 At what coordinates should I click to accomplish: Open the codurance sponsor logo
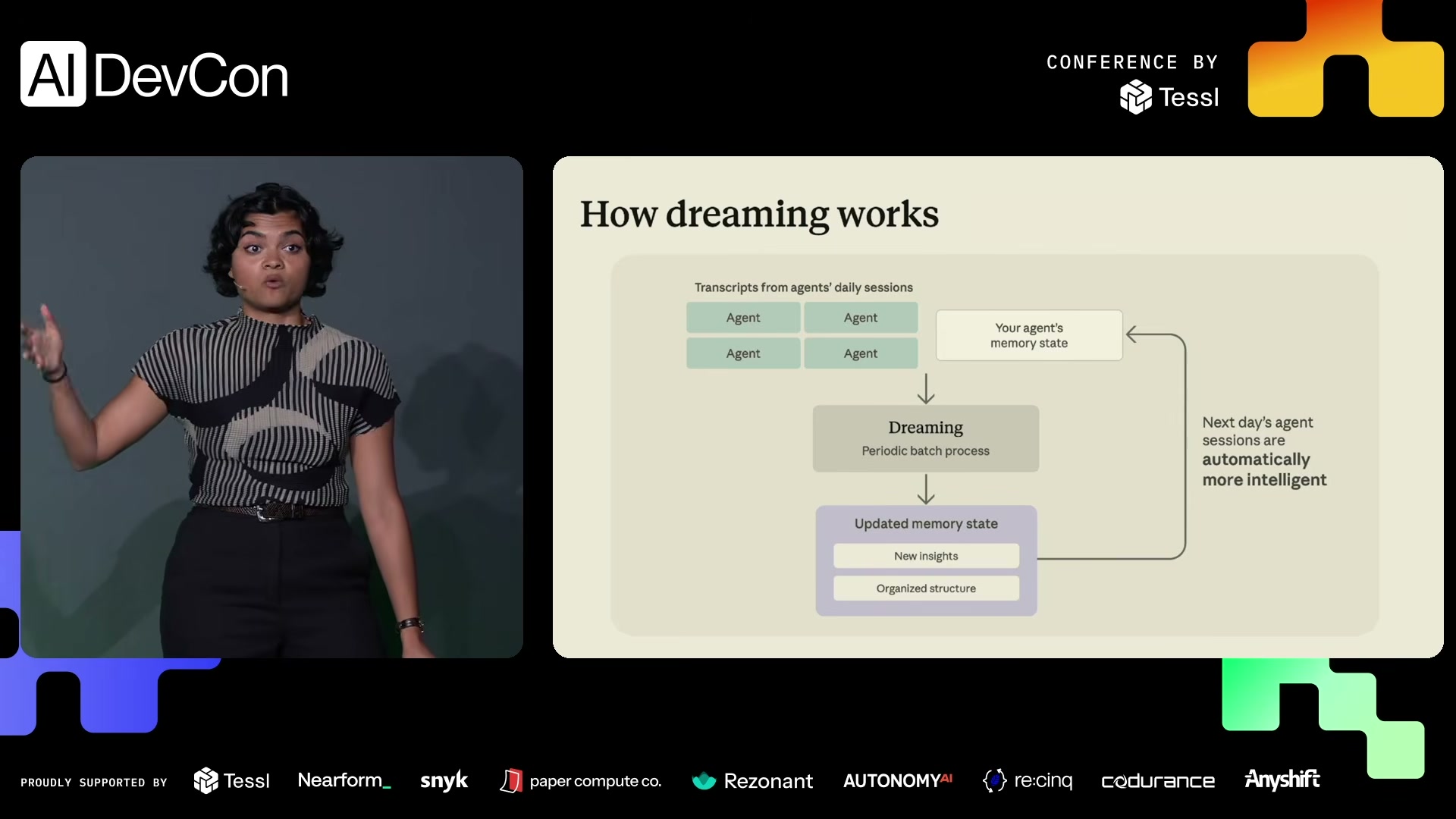(1158, 781)
